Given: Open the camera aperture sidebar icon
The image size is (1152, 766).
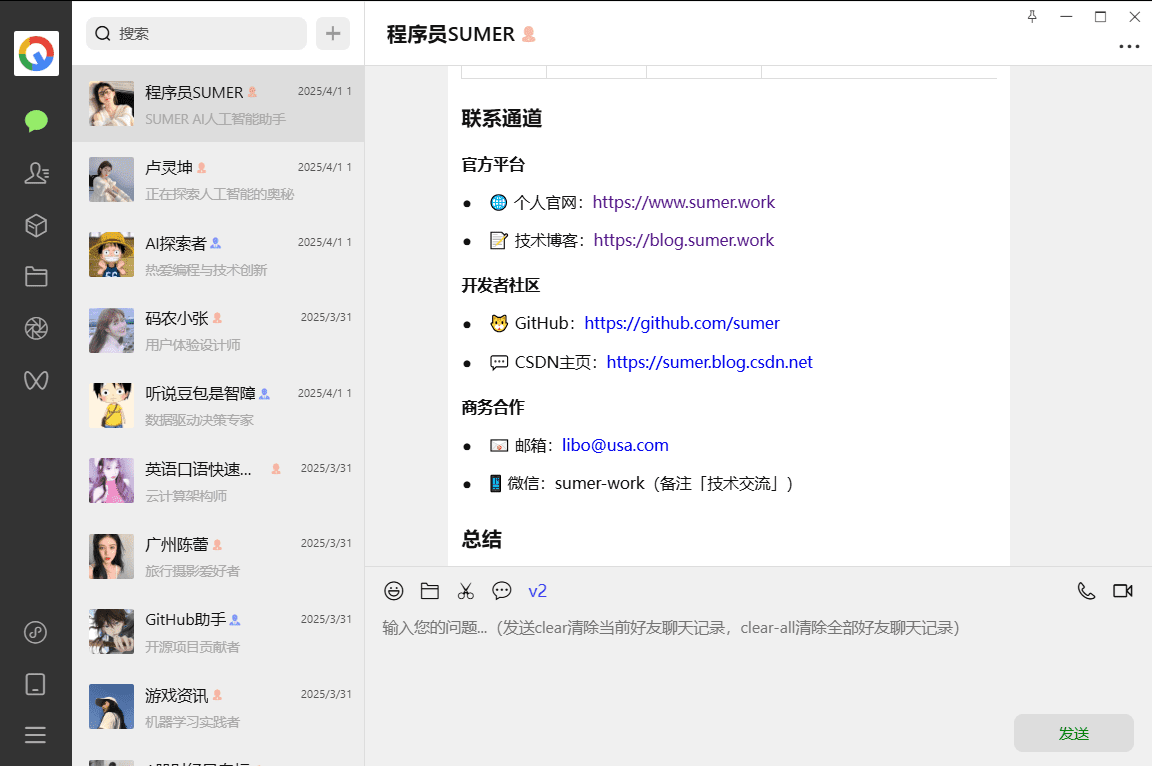Looking at the screenshot, I should [36, 328].
